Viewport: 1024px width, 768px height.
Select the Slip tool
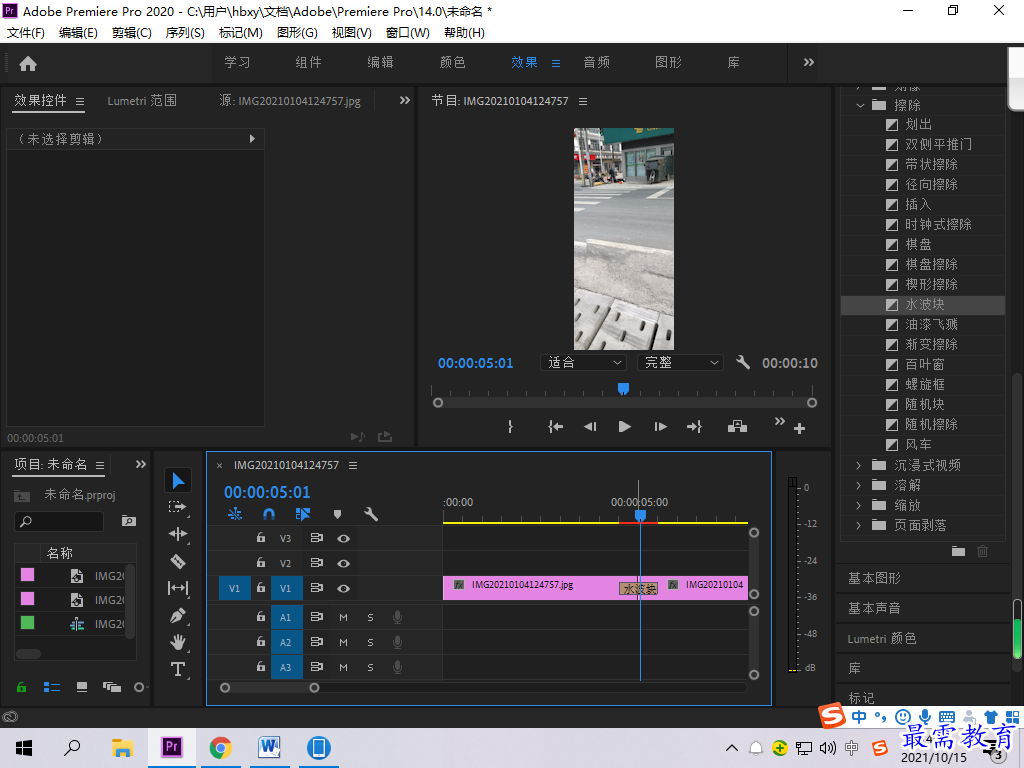tap(178, 588)
